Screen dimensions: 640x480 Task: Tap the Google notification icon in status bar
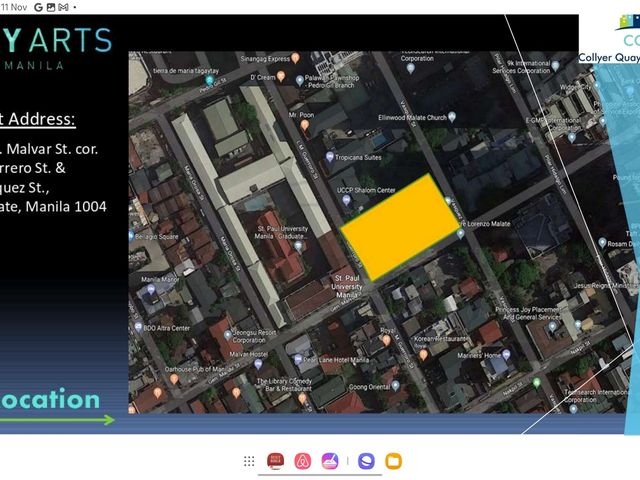38,7
